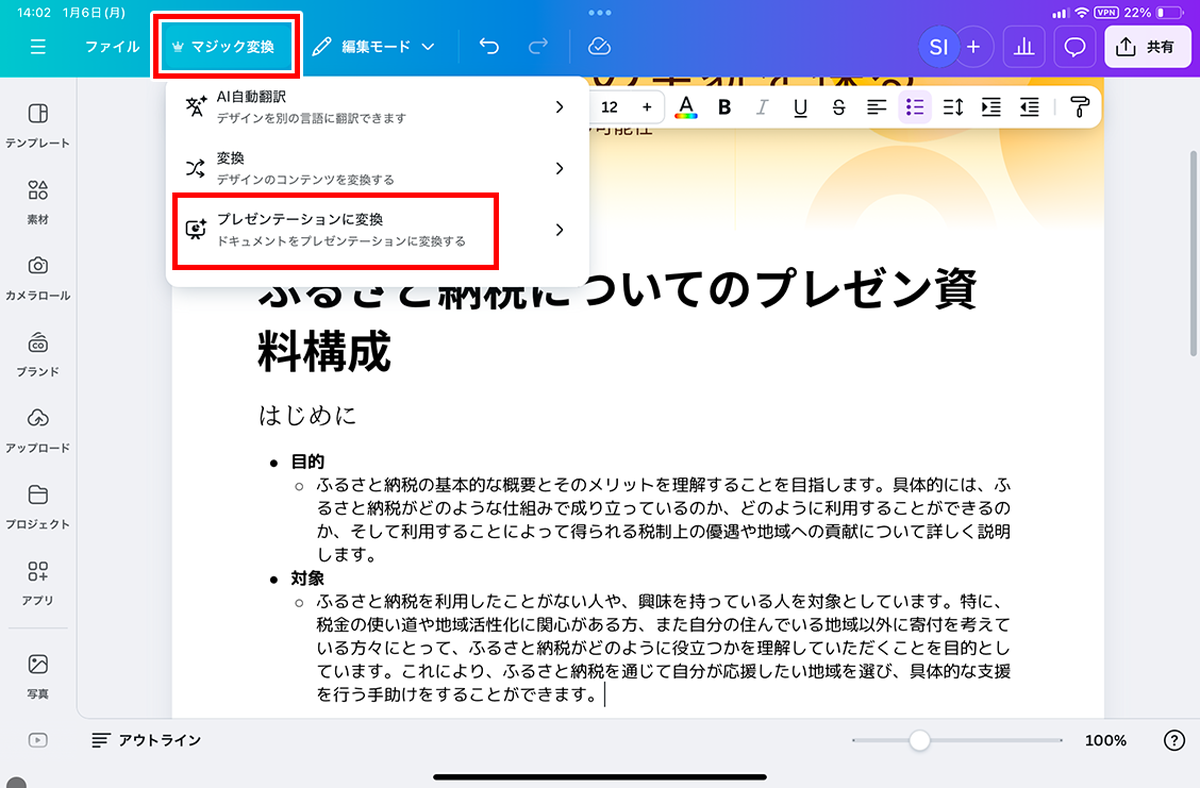Decrease paragraph indent
This screenshot has height=788, width=1200.
click(1029, 107)
